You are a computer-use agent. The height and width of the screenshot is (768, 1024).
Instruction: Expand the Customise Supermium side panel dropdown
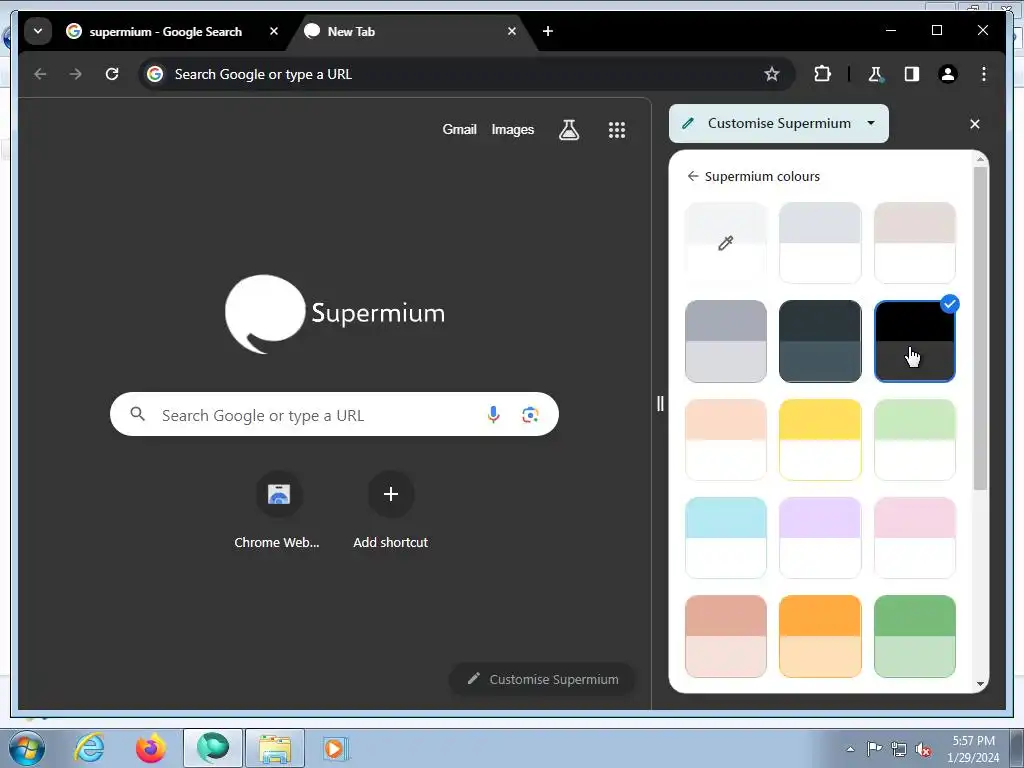tap(778, 123)
